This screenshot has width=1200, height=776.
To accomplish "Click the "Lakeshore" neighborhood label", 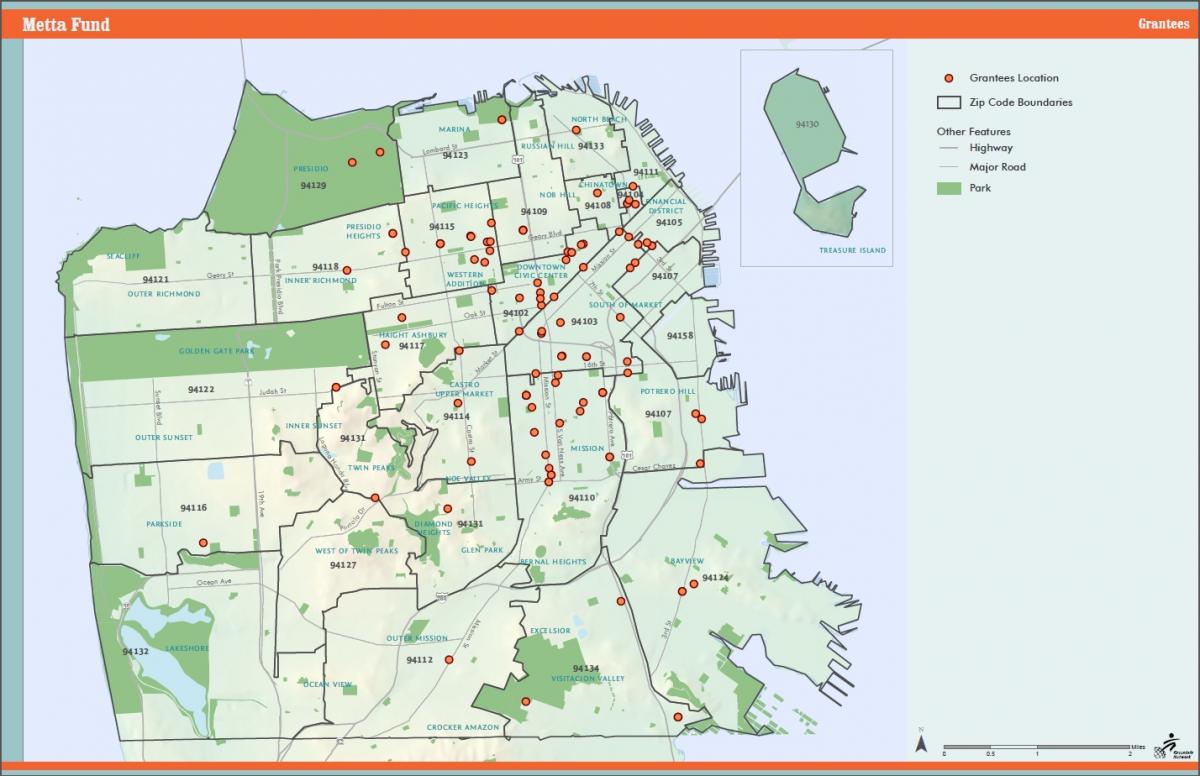I will (188, 648).
